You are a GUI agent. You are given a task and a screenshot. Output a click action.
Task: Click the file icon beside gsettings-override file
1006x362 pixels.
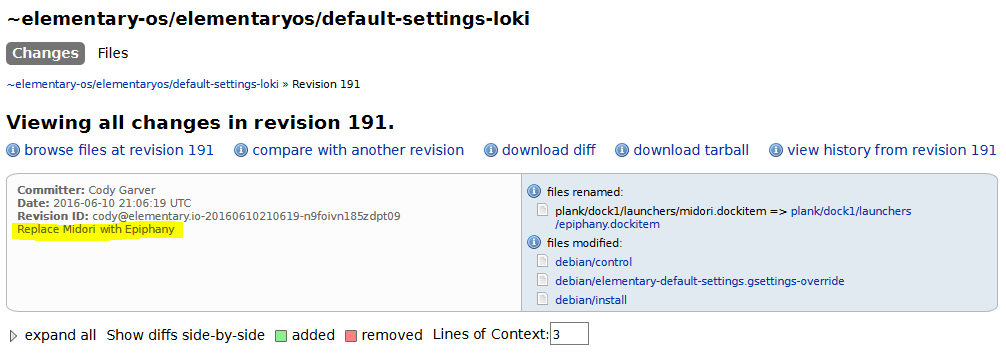point(543,280)
